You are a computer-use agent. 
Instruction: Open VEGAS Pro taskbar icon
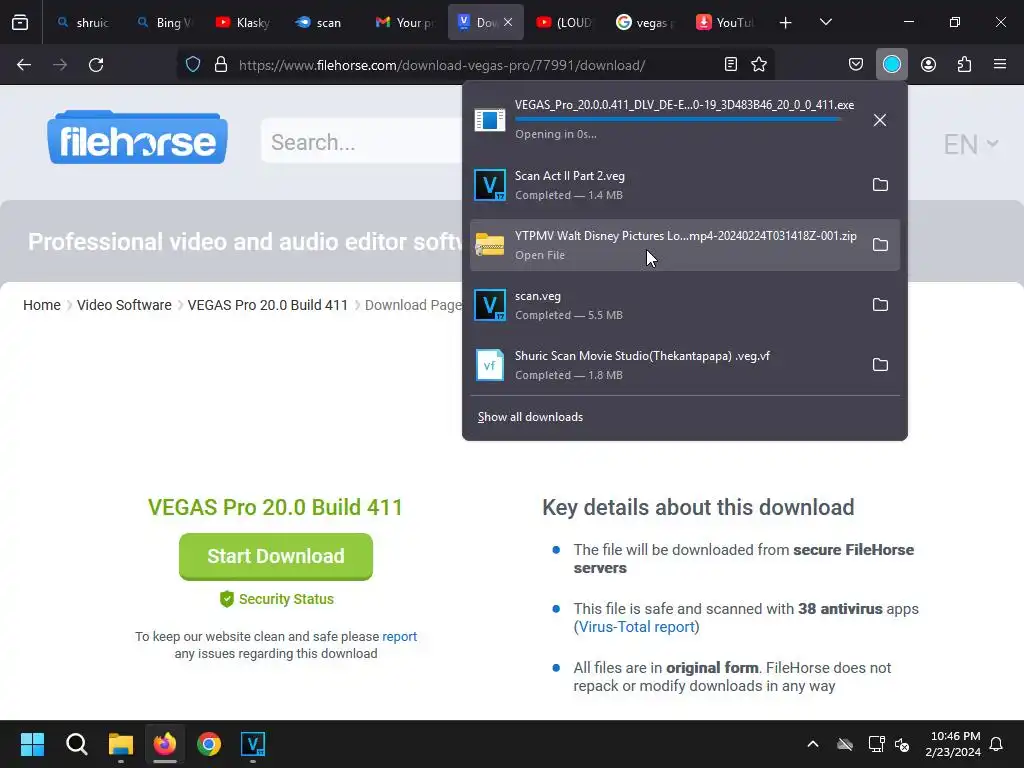[253, 744]
